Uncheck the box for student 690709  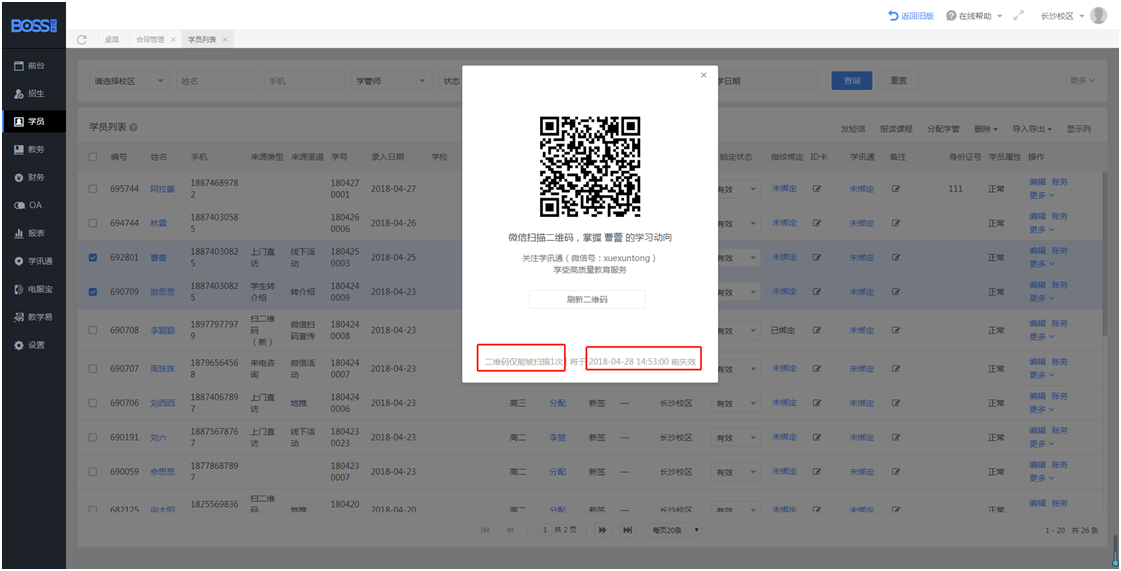pyautogui.click(x=93, y=292)
